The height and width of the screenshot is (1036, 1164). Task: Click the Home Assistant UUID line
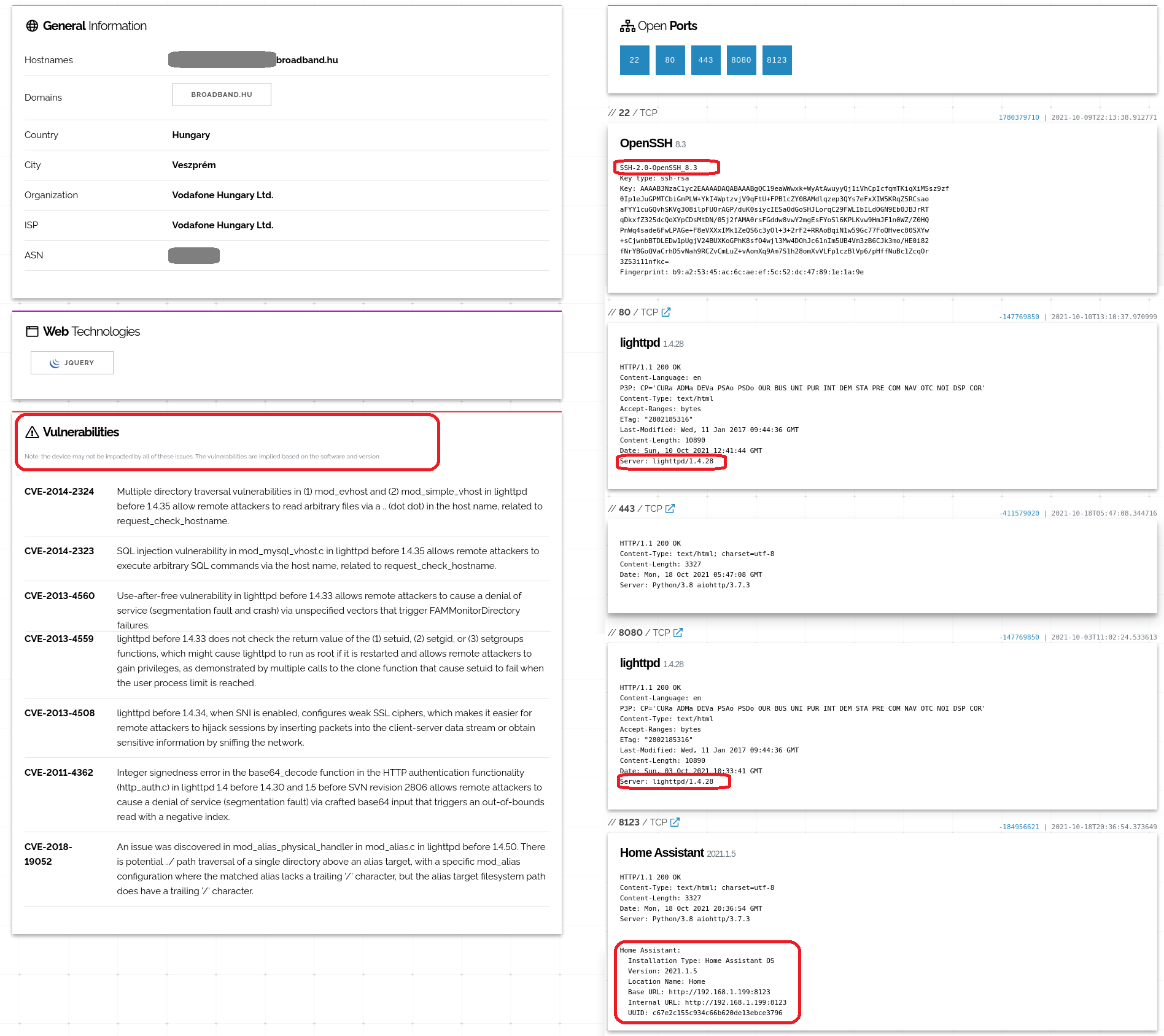(x=705, y=1013)
